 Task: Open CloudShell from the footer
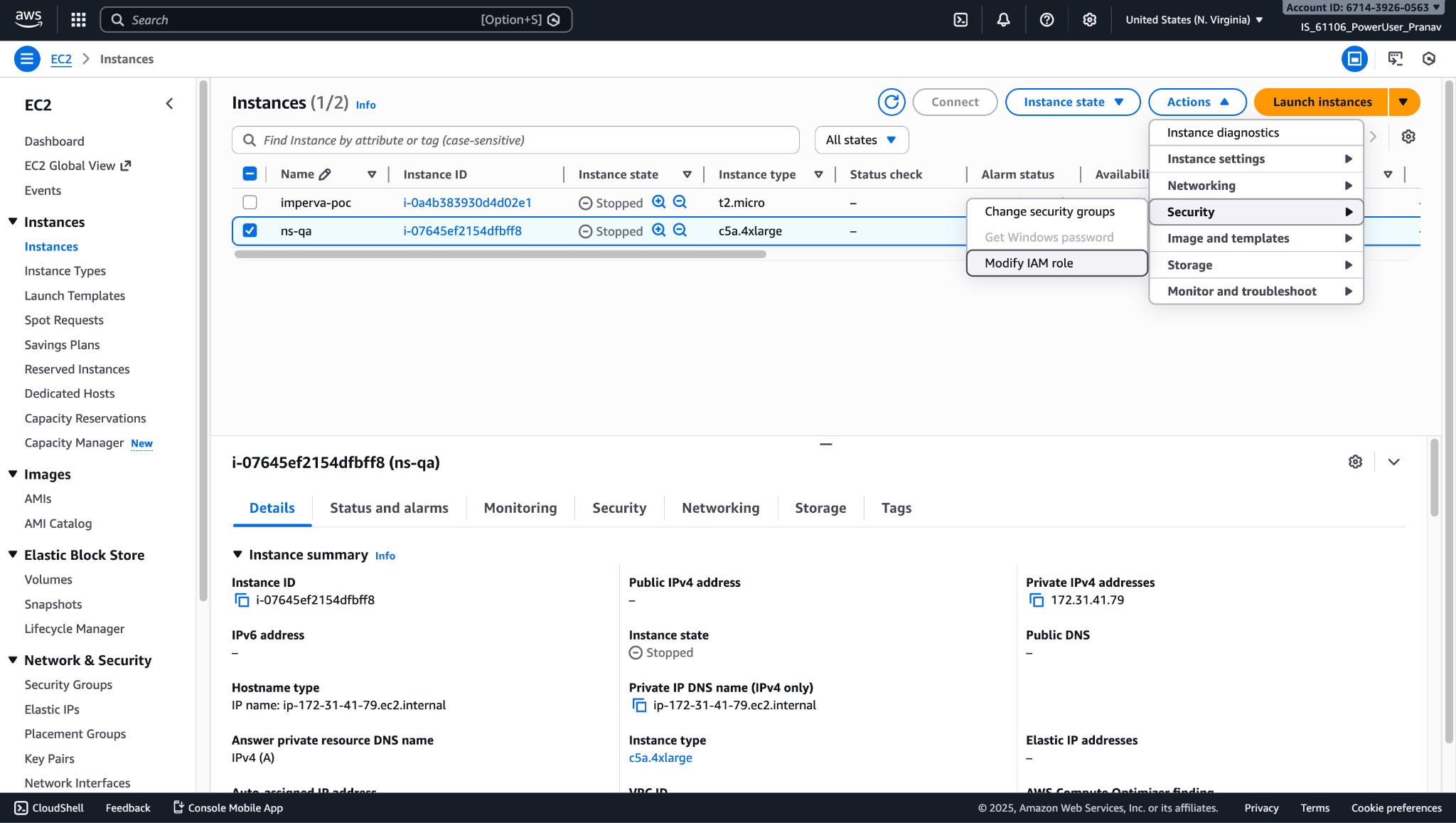[x=49, y=808]
